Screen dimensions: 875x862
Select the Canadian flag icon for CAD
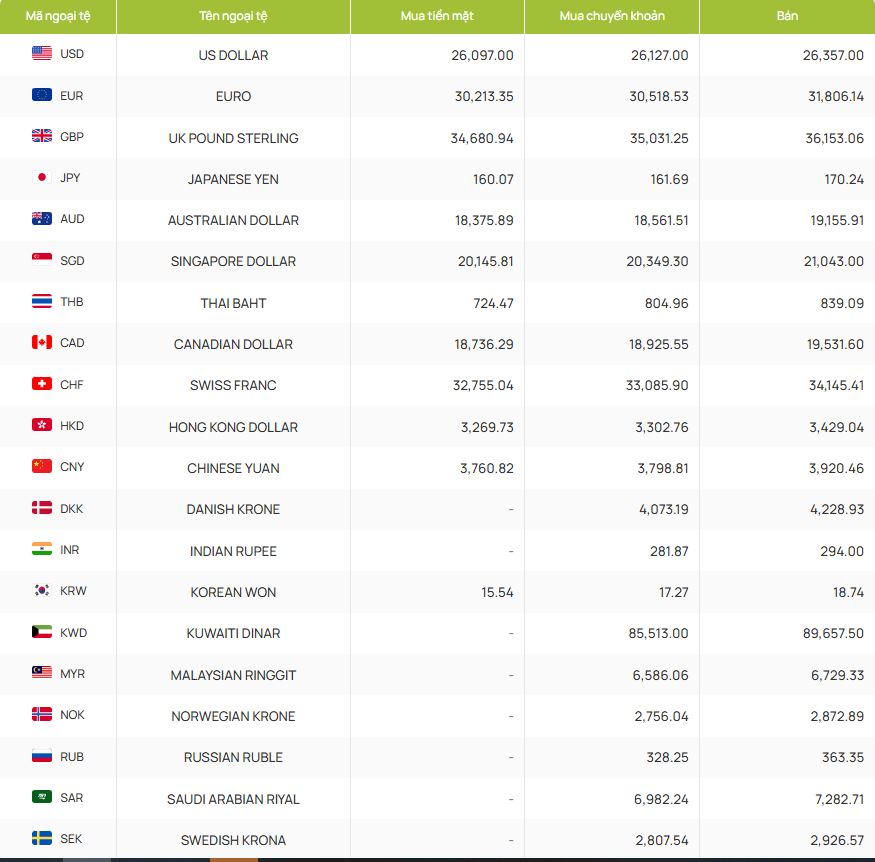[x=42, y=343]
